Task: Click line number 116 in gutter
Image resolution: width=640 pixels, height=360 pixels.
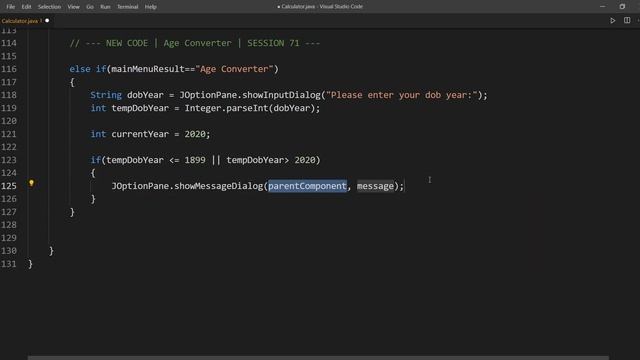Action: (x=9, y=69)
